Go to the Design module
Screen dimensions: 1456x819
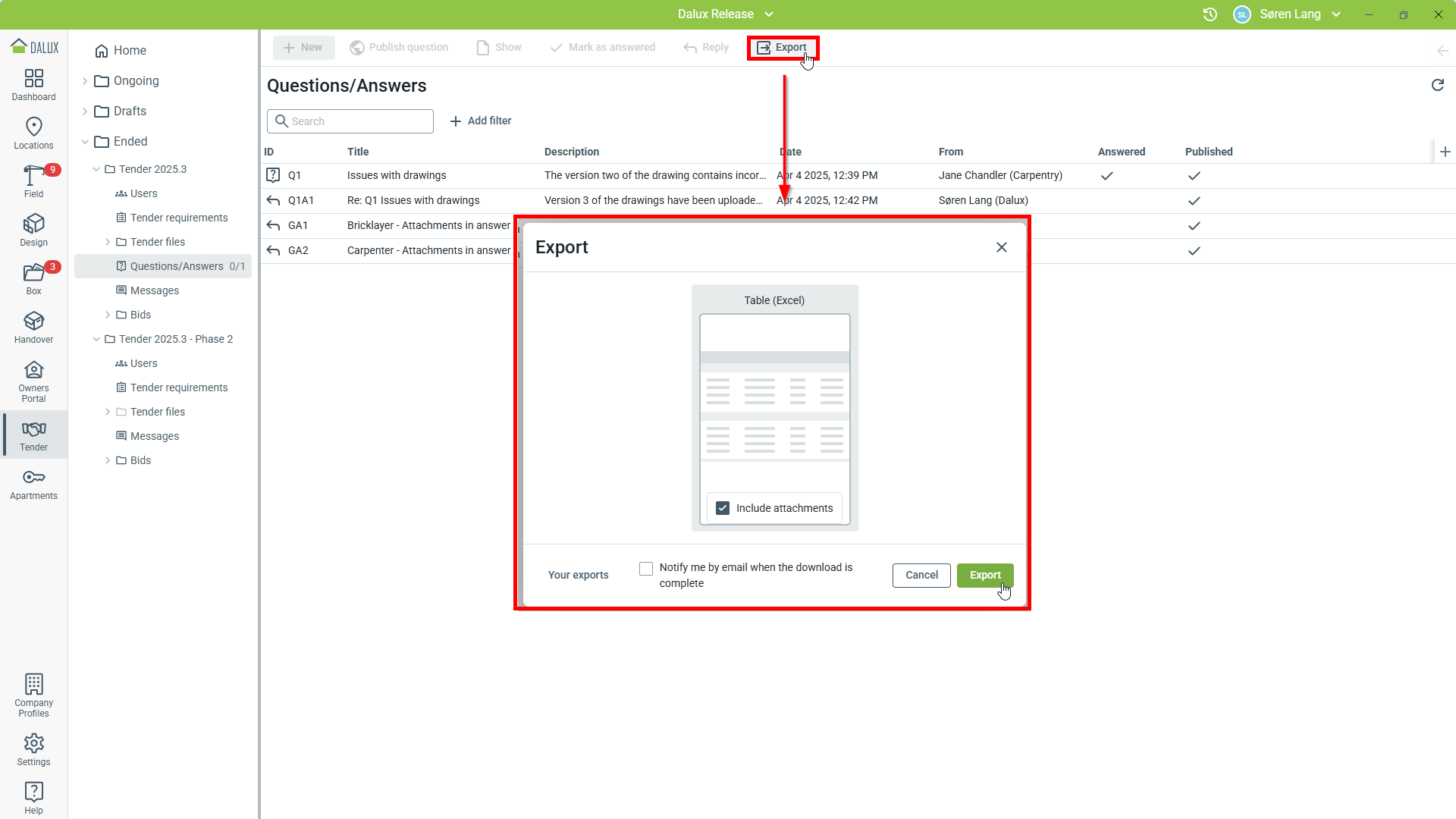pyautogui.click(x=33, y=230)
